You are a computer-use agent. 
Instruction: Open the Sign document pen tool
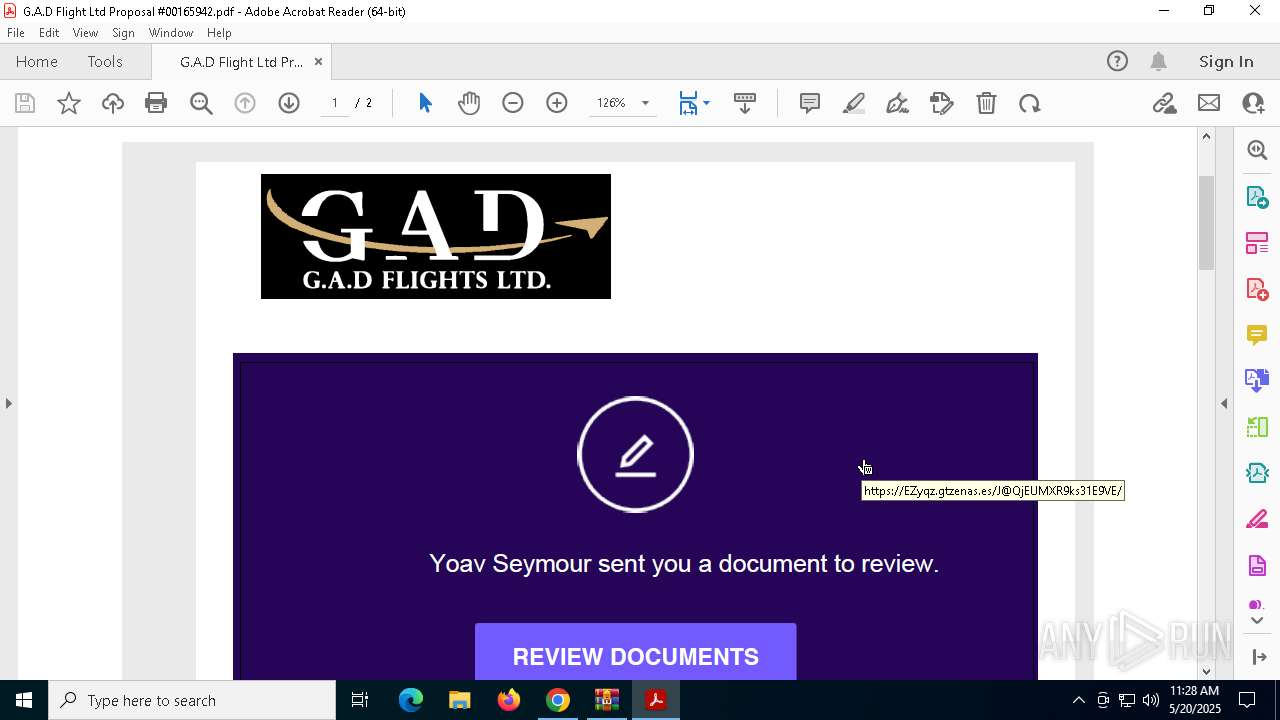pyautogui.click(x=898, y=103)
